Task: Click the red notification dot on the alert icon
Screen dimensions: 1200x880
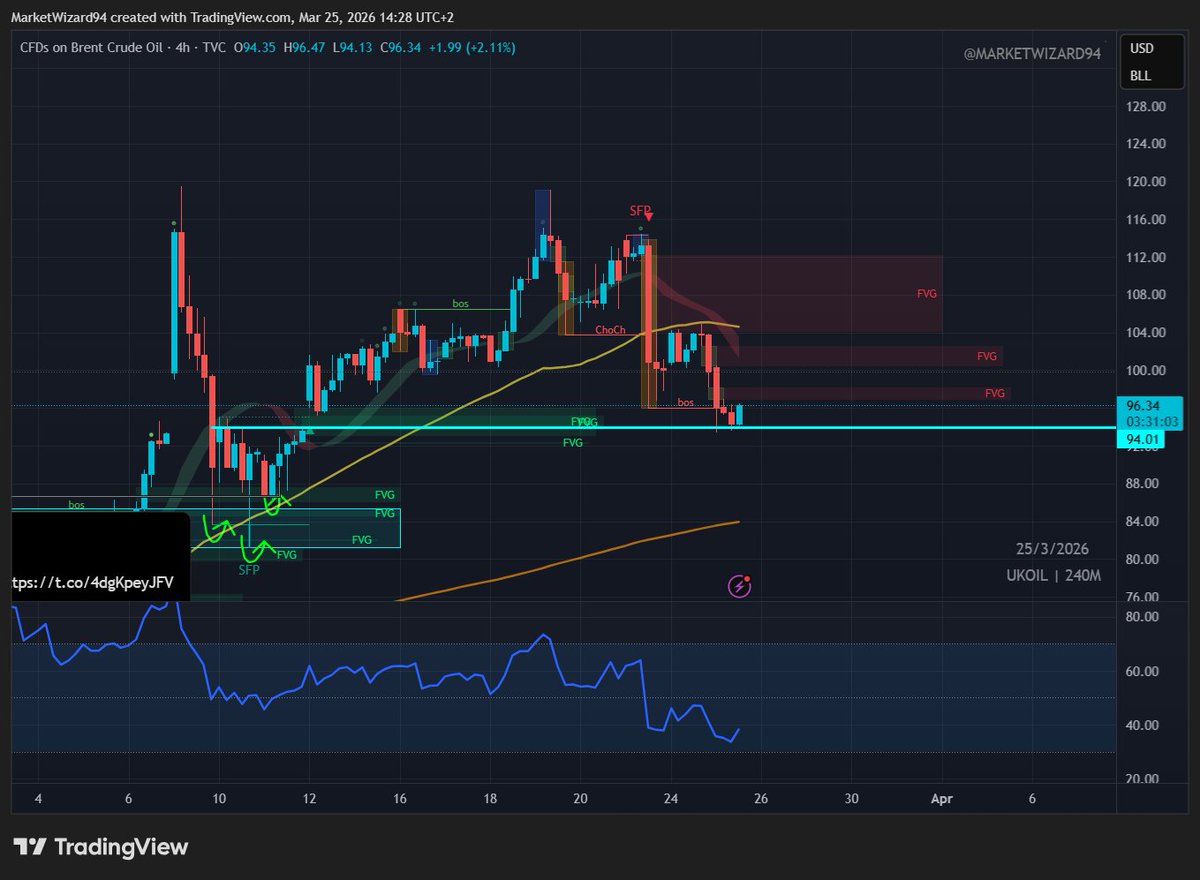Action: 748,578
